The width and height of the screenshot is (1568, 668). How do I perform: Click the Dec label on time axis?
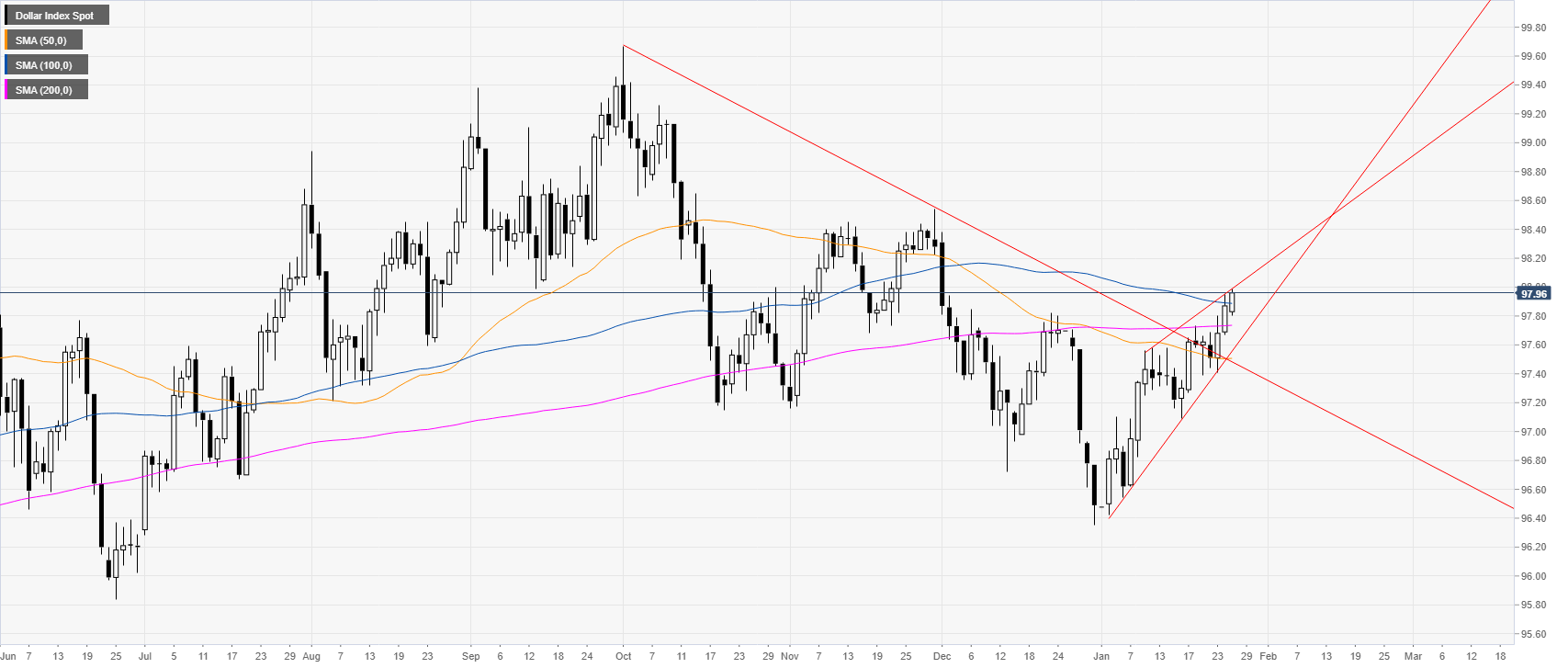click(942, 656)
